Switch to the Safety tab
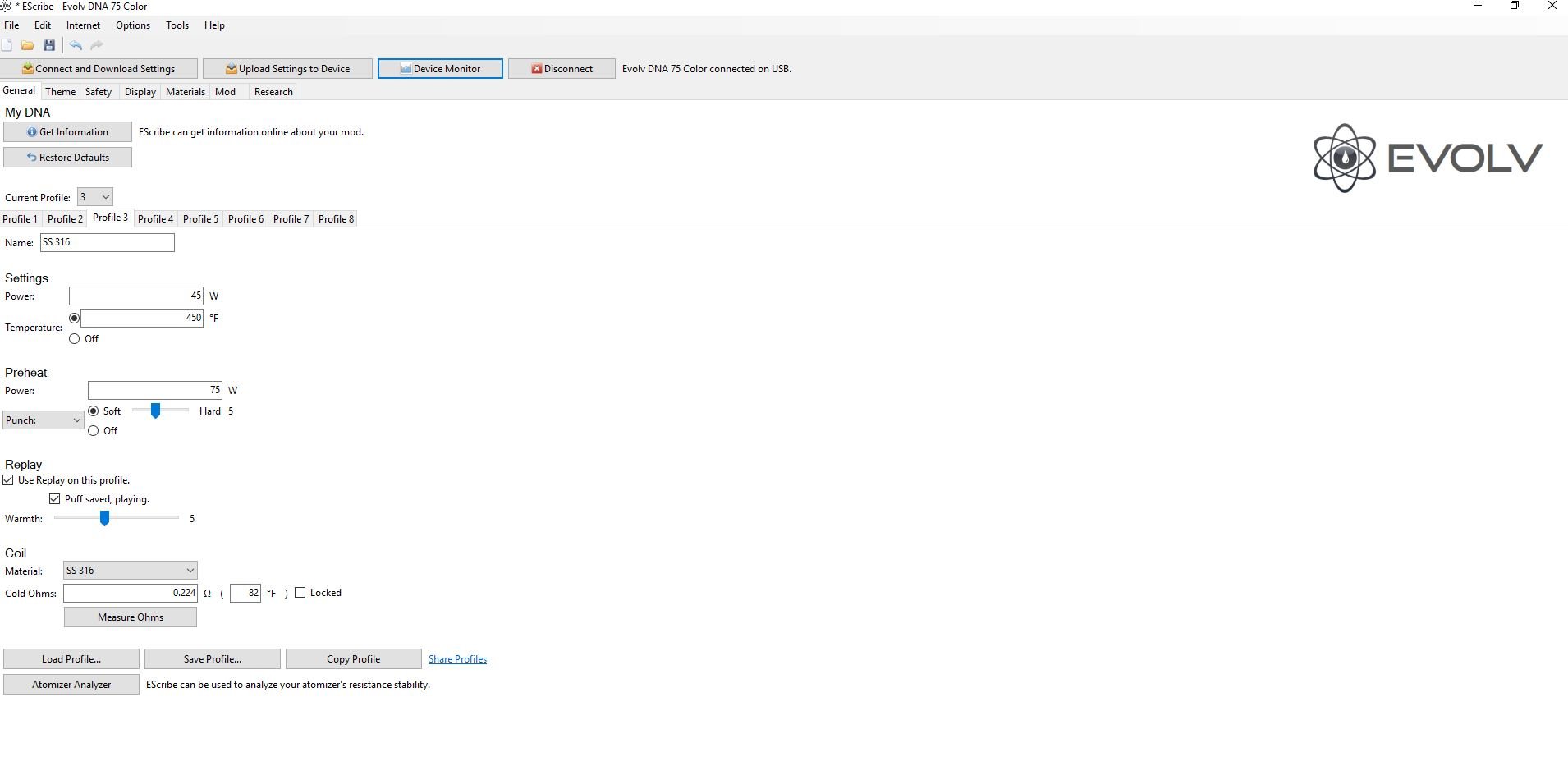Viewport: 1568px width, 757px height. 99,92
